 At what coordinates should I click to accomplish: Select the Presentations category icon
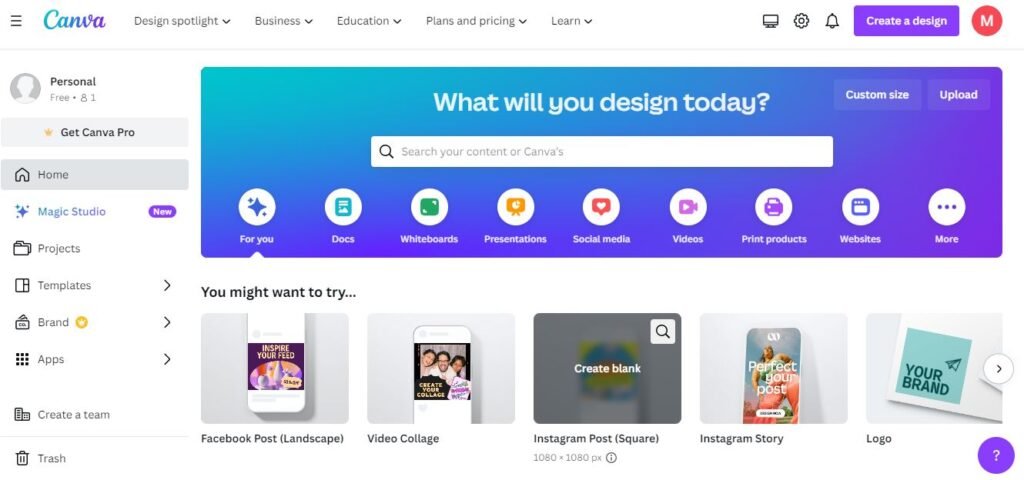pyautogui.click(x=515, y=207)
